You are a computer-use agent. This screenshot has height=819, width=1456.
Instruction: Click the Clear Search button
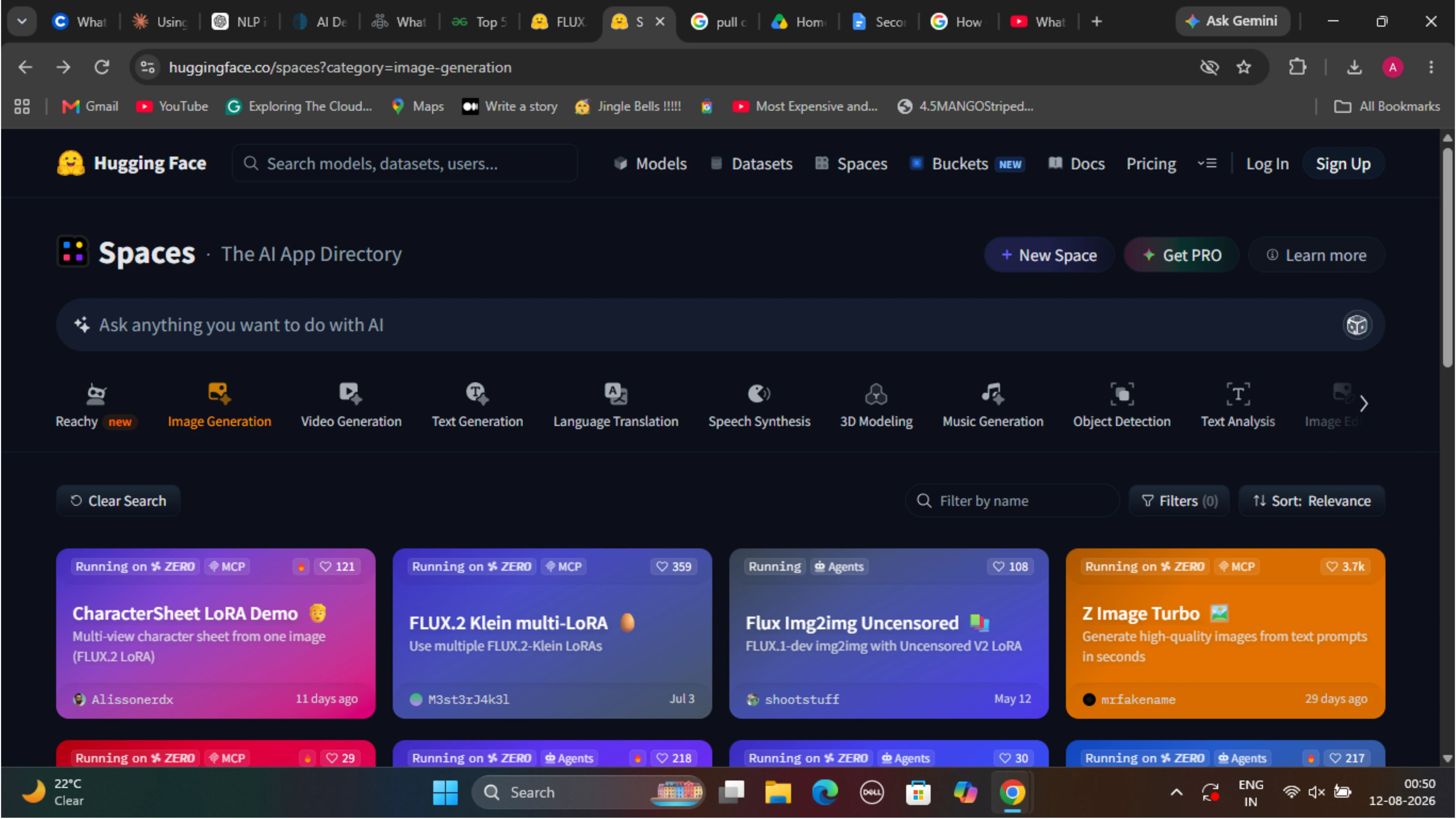coord(118,501)
